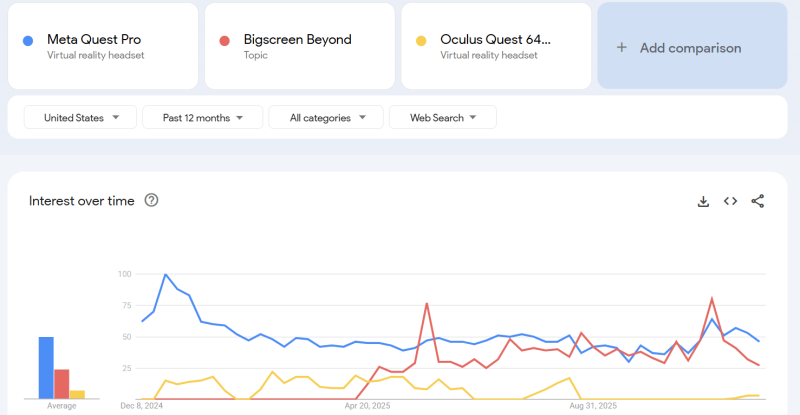Click the yellow dot beside Oculus Quest 64

[421, 41]
